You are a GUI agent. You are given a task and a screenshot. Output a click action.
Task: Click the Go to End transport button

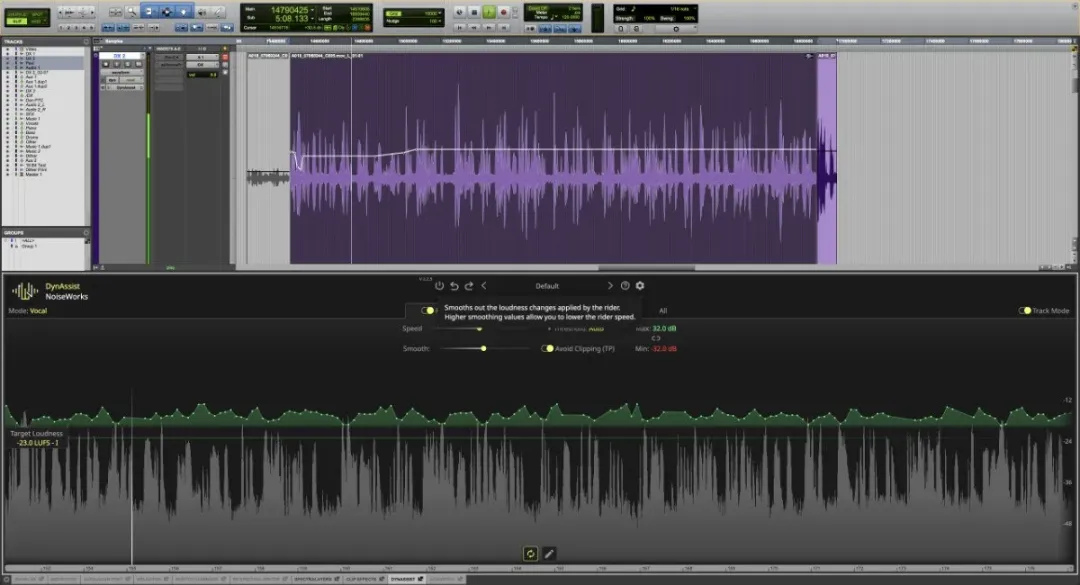(x=503, y=27)
